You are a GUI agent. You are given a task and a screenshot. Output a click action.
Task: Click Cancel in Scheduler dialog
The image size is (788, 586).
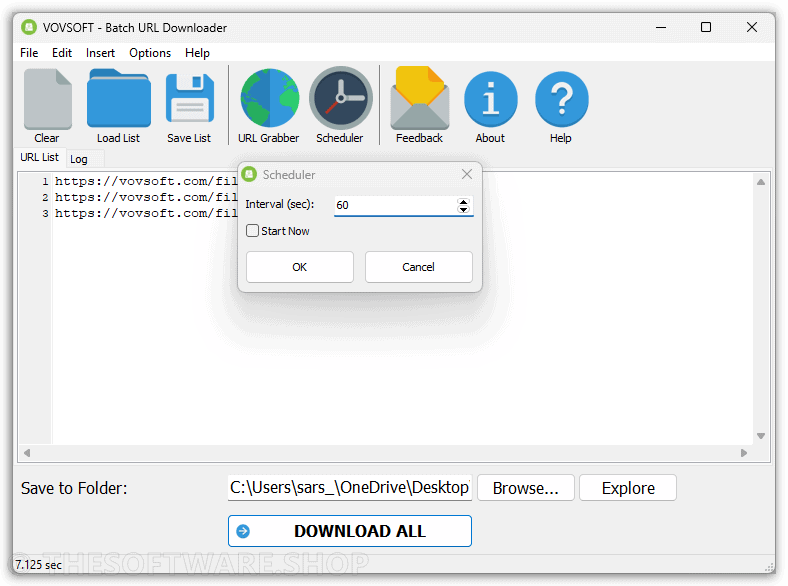[x=418, y=267]
